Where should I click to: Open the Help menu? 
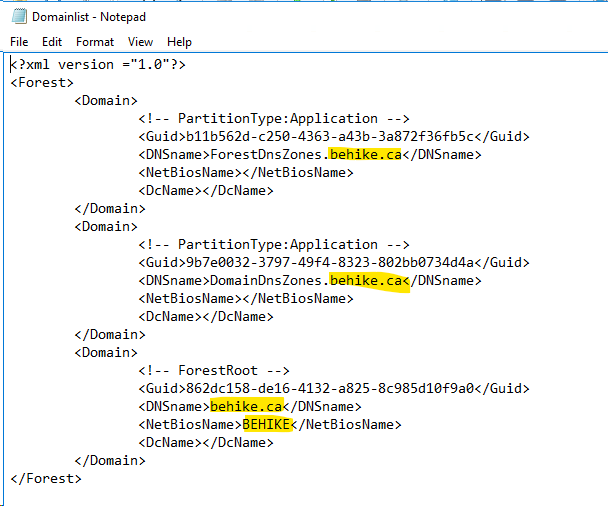point(179,42)
